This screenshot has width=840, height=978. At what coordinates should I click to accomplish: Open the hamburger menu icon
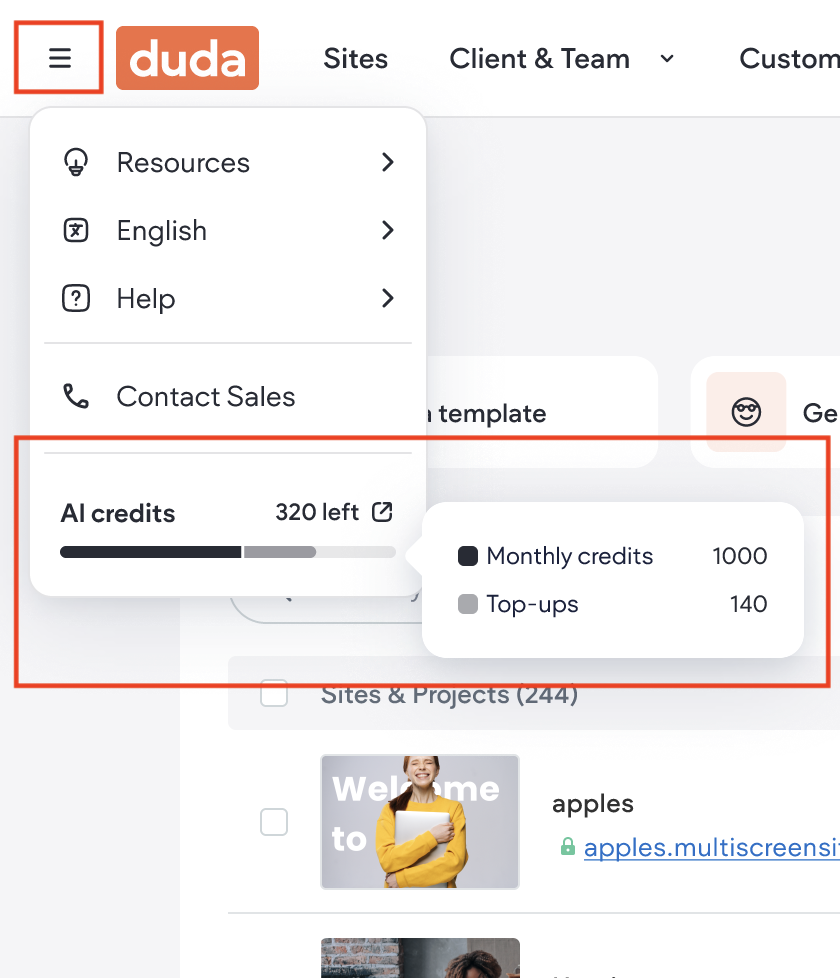(60, 58)
